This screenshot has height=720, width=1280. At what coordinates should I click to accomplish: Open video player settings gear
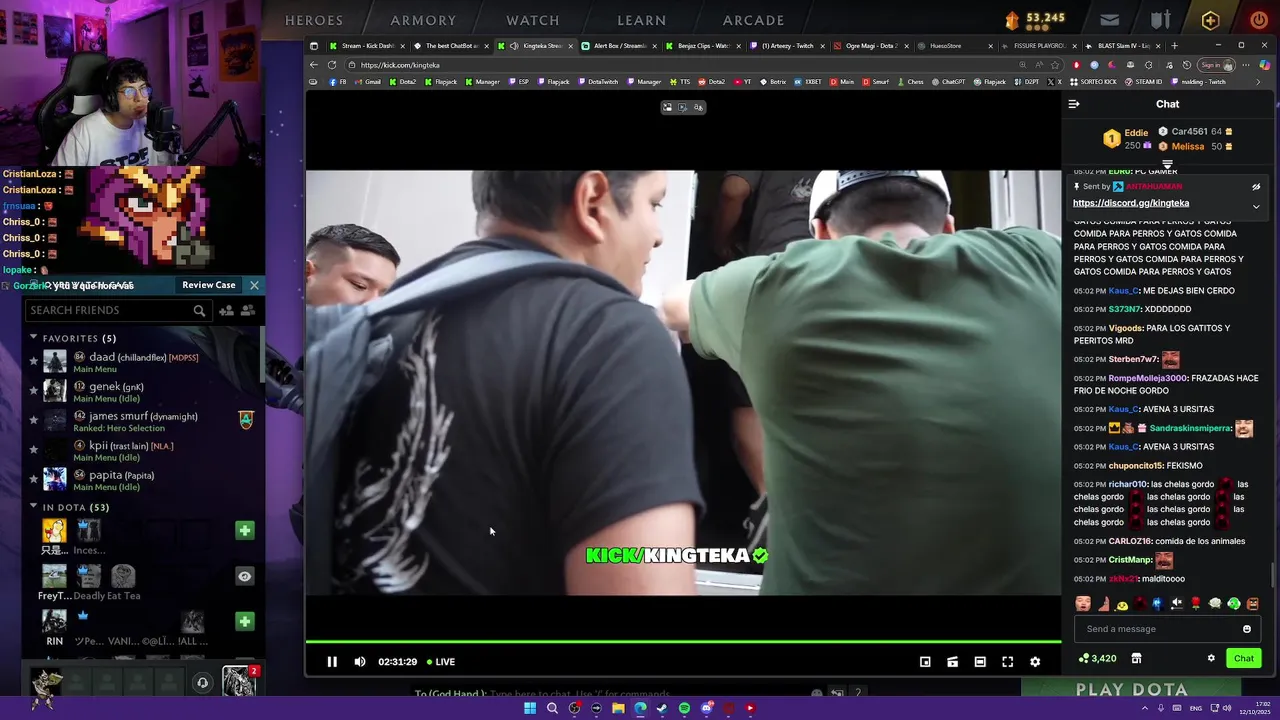(1035, 661)
